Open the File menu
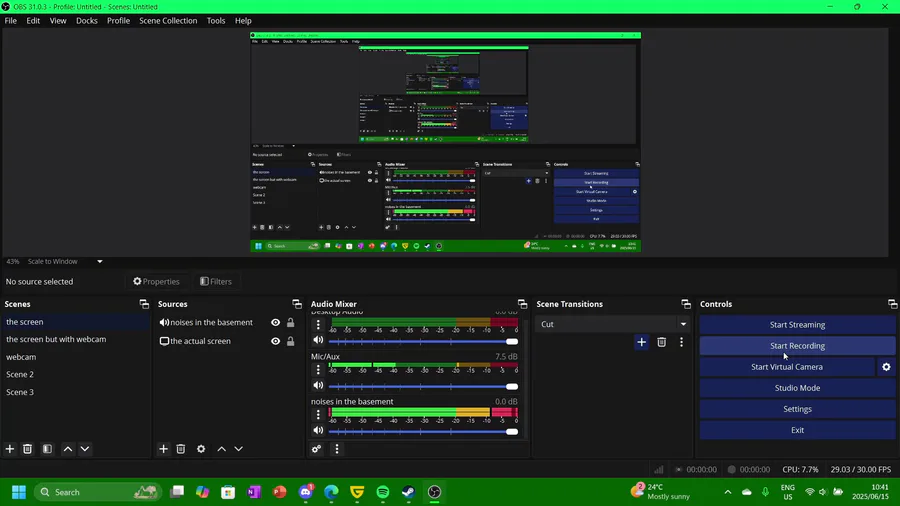This screenshot has height=506, width=900. pos(11,21)
